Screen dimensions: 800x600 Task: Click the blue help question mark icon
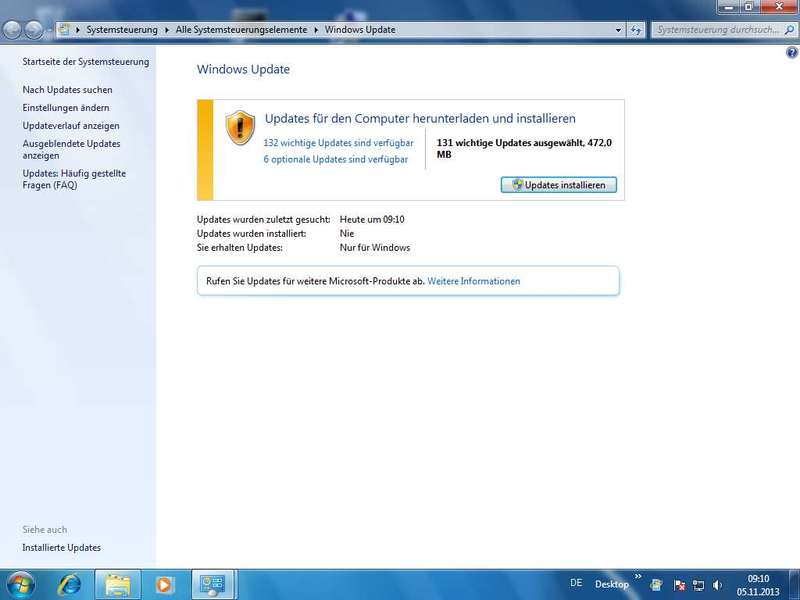[x=792, y=52]
